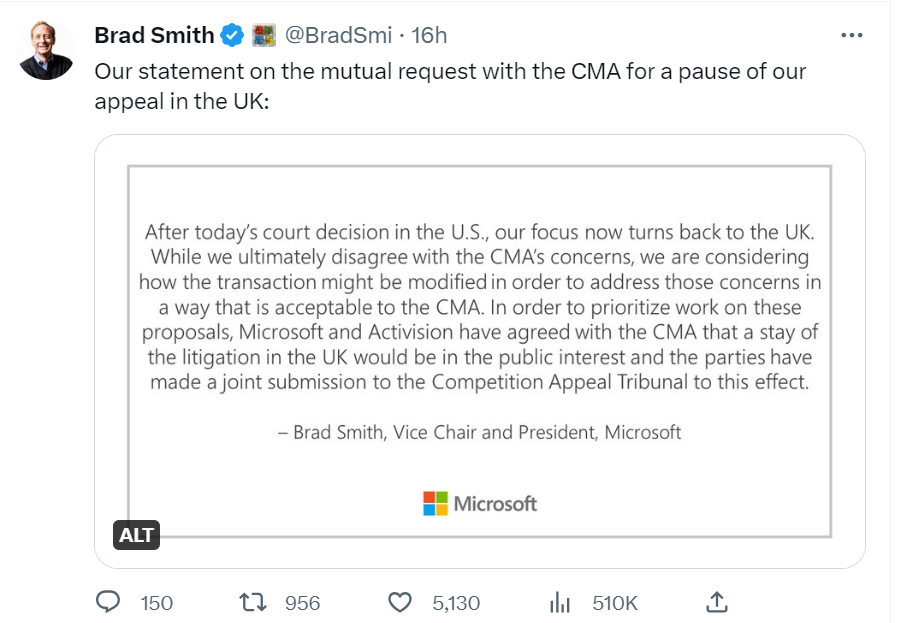Click the tweet text about the CMA appeal
The height and width of the screenshot is (623, 897).
(x=450, y=87)
